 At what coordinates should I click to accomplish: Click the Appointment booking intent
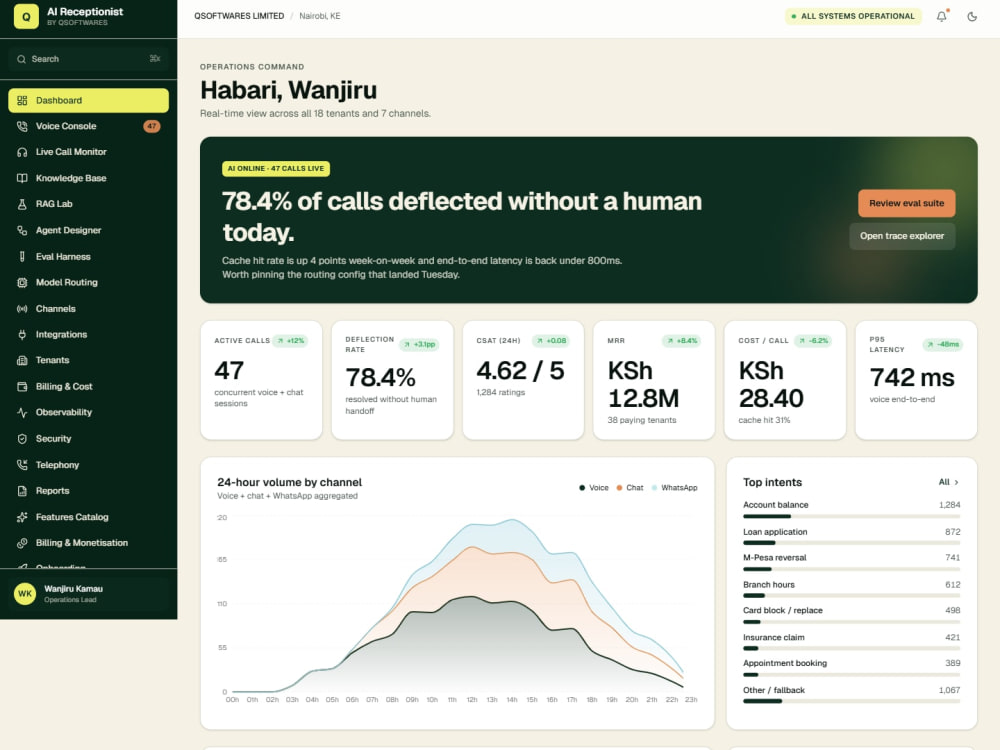(851, 668)
